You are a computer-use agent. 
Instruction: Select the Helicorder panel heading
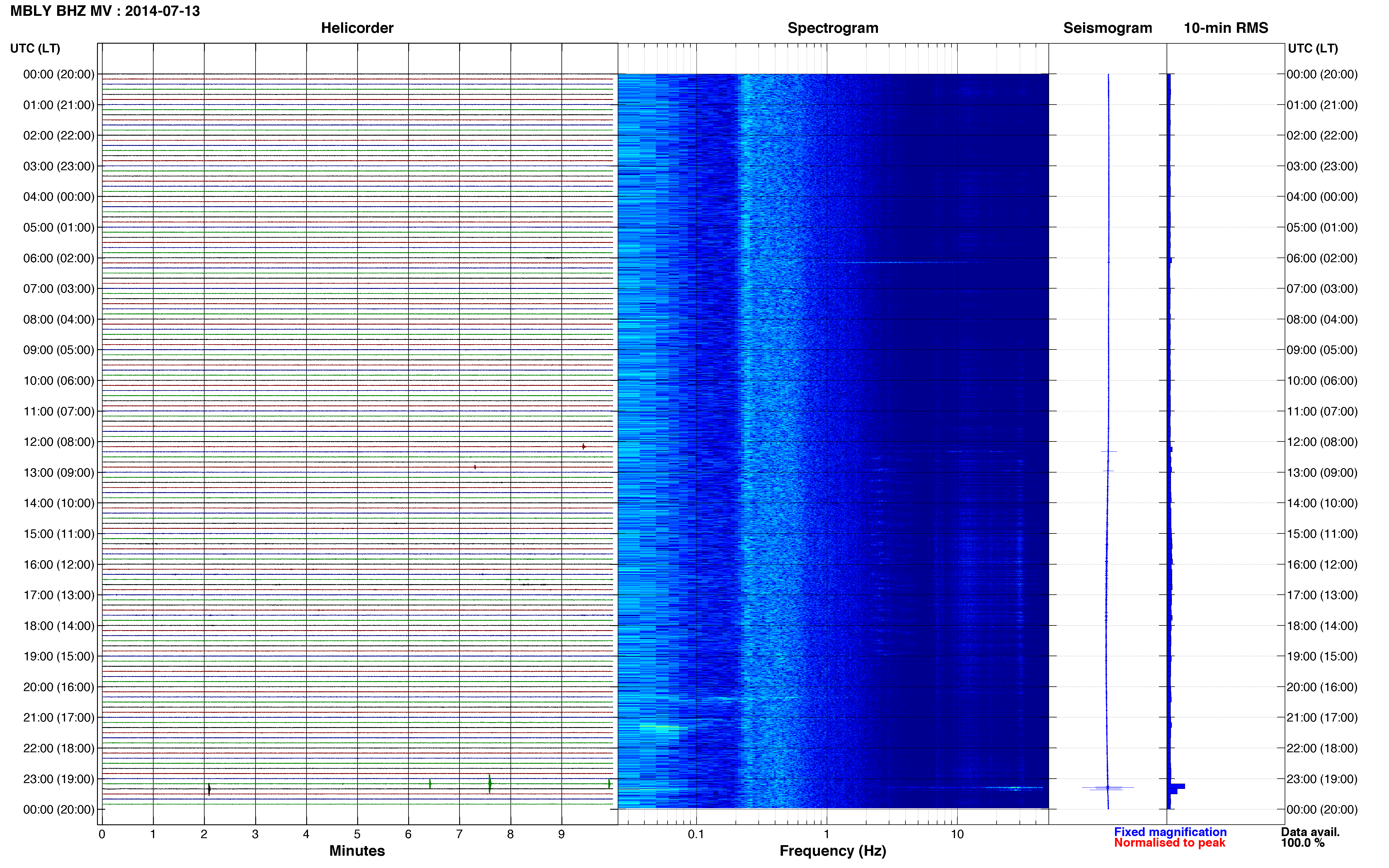[x=357, y=28]
